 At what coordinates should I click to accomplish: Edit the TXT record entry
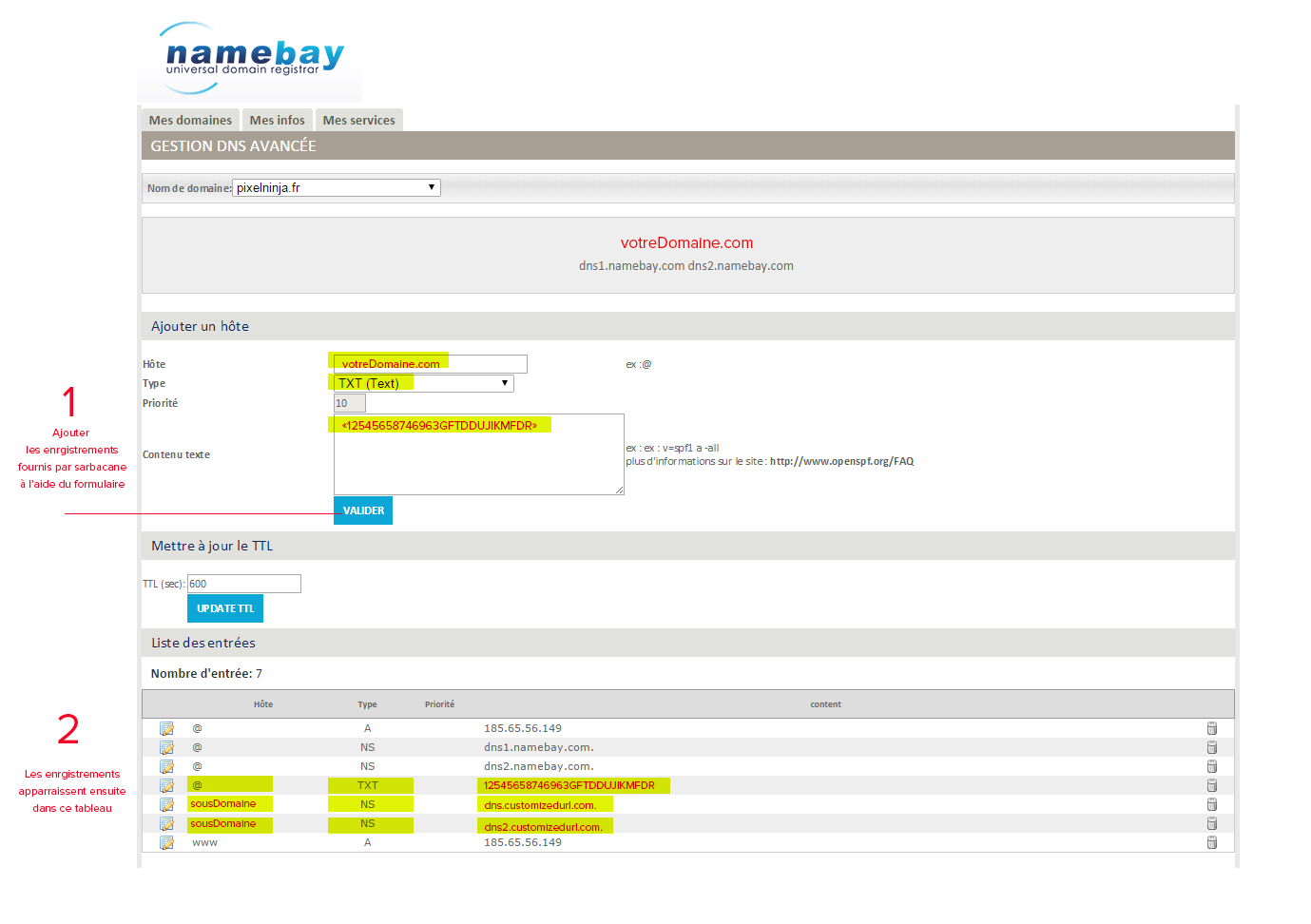[166, 786]
